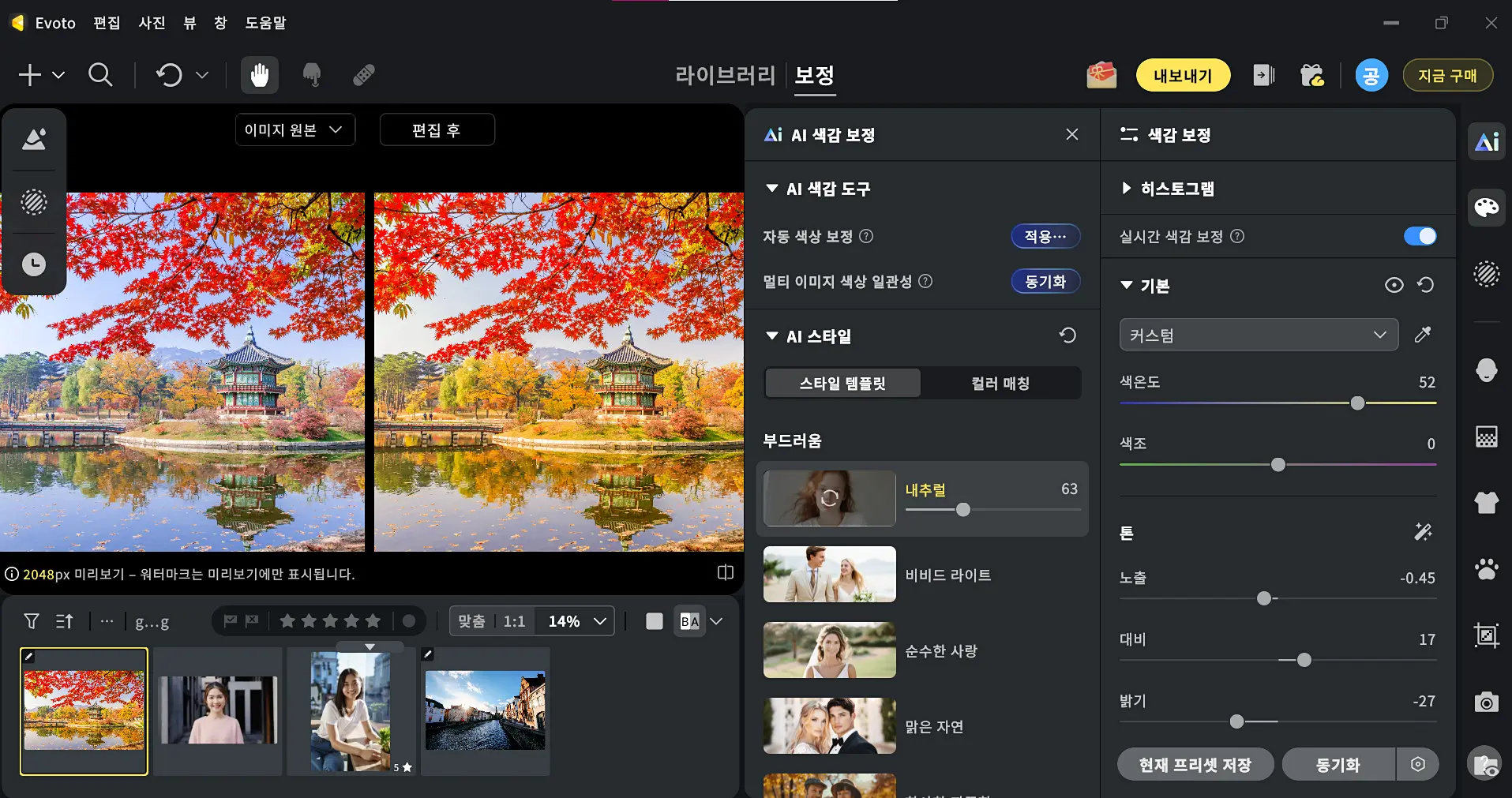
Task: Toggle the before/after comparison view
Action: point(725,572)
